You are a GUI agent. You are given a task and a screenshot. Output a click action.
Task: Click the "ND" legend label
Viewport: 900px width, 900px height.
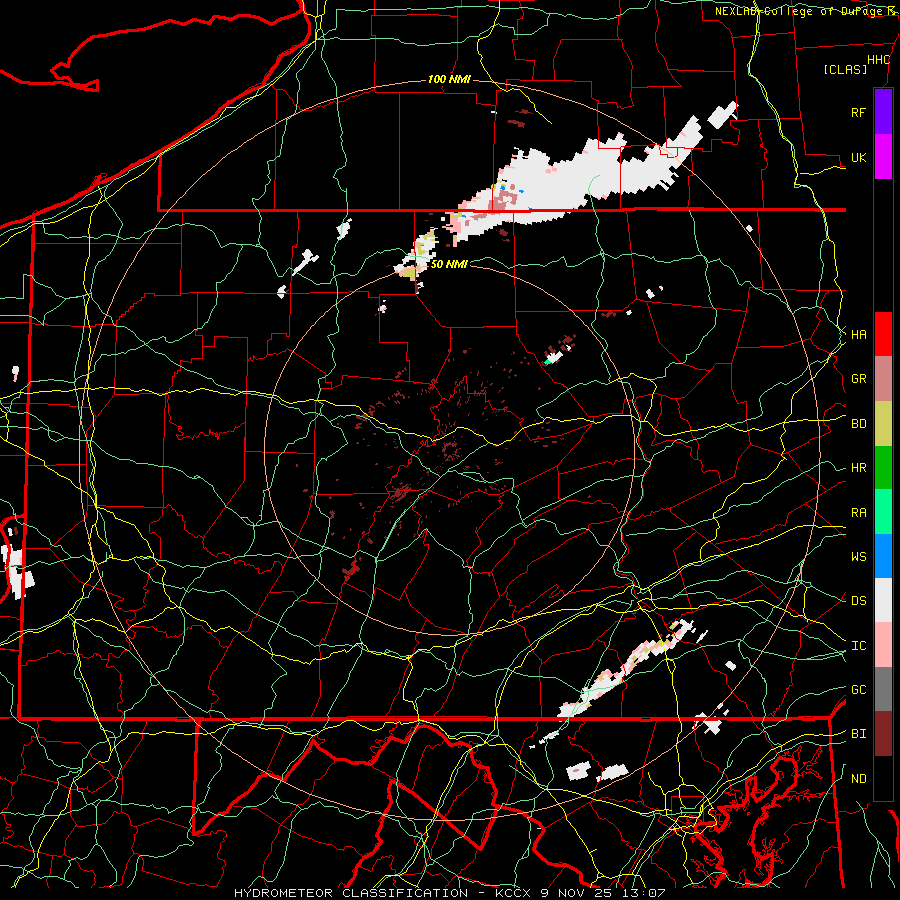858,779
